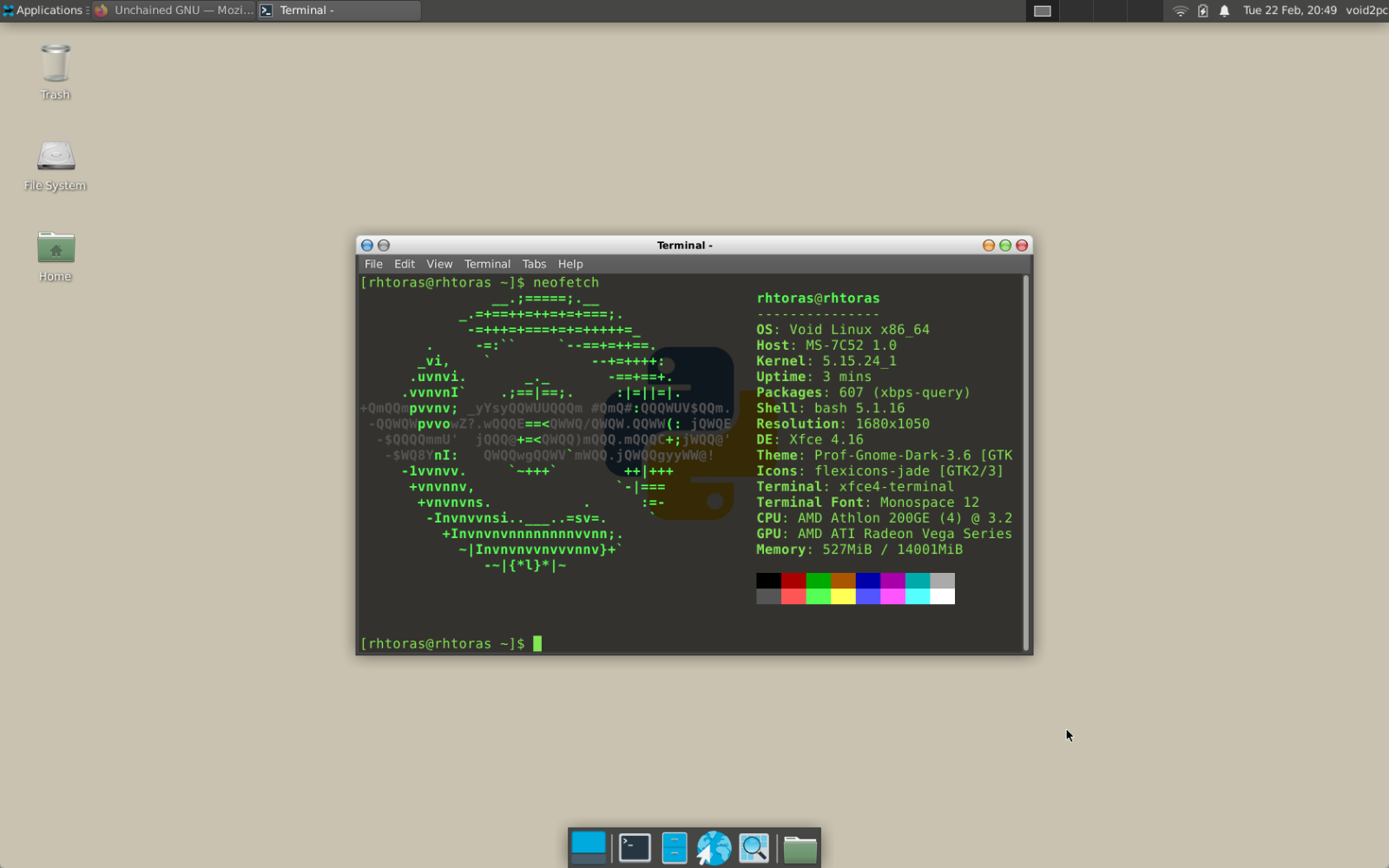The image size is (1389, 868).
Task: Open the Wi-Fi network indicator
Action: pyautogui.click(x=1180, y=10)
